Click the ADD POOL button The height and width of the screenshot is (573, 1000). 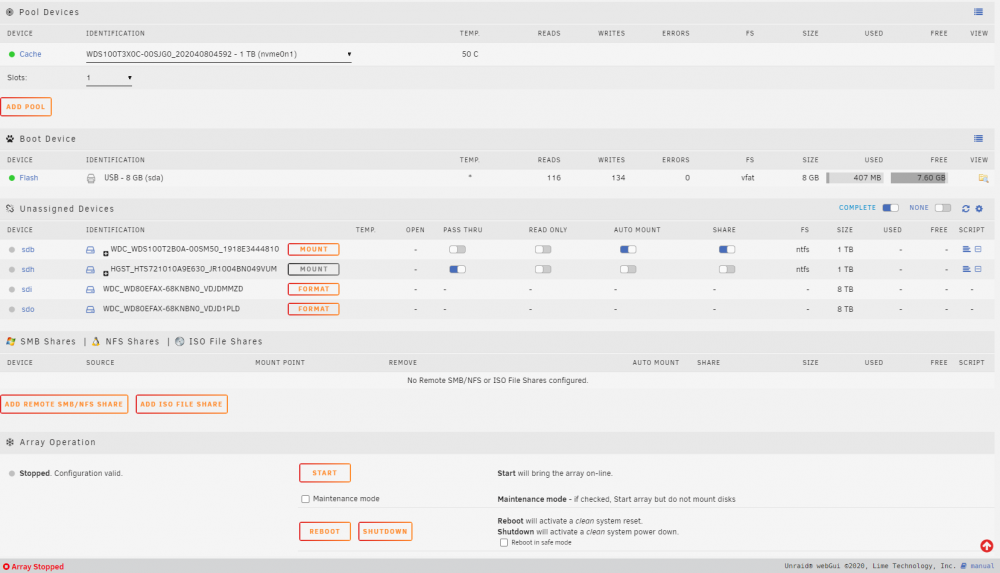(26, 107)
